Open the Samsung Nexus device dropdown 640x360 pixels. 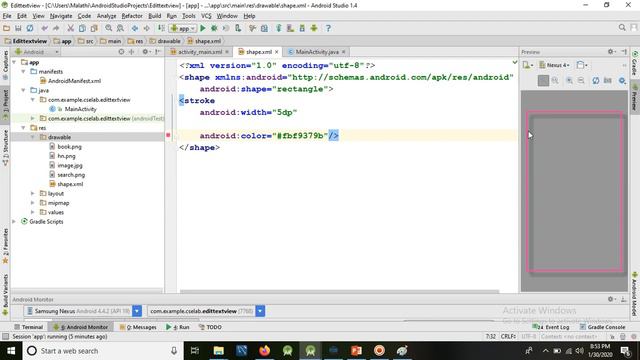[x=137, y=311]
